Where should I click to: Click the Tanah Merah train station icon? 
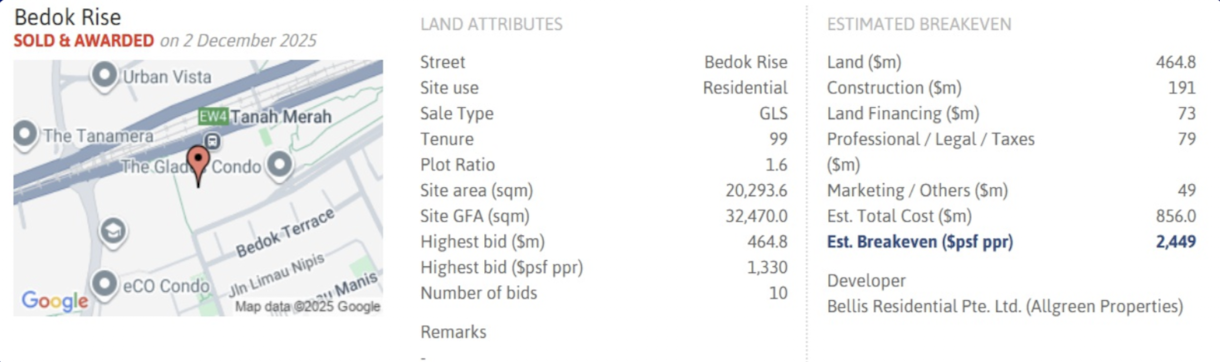(x=213, y=140)
